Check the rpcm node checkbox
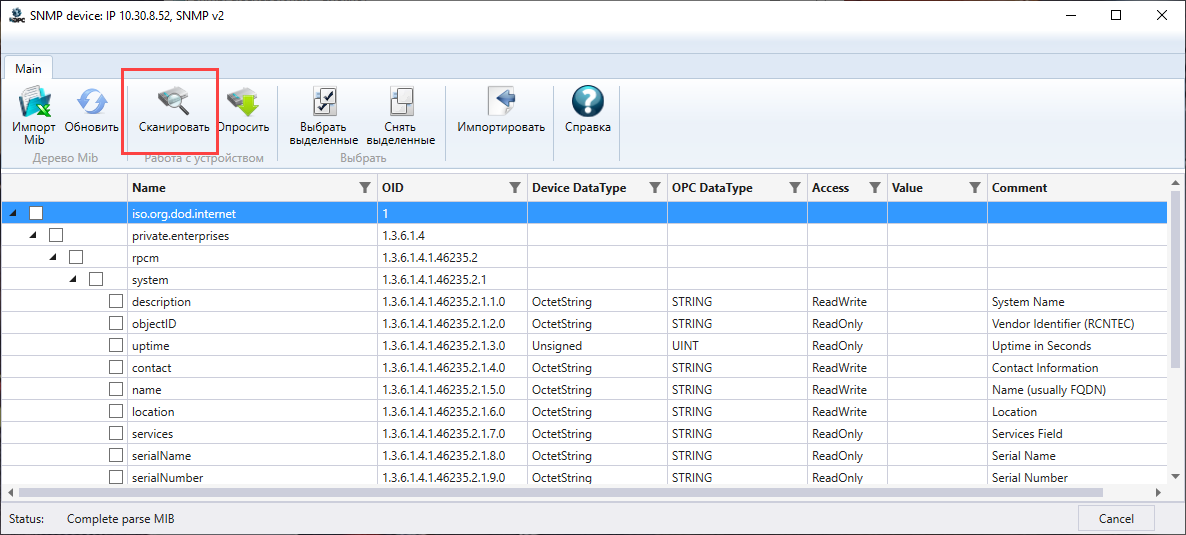This screenshot has width=1186, height=535. click(x=76, y=257)
